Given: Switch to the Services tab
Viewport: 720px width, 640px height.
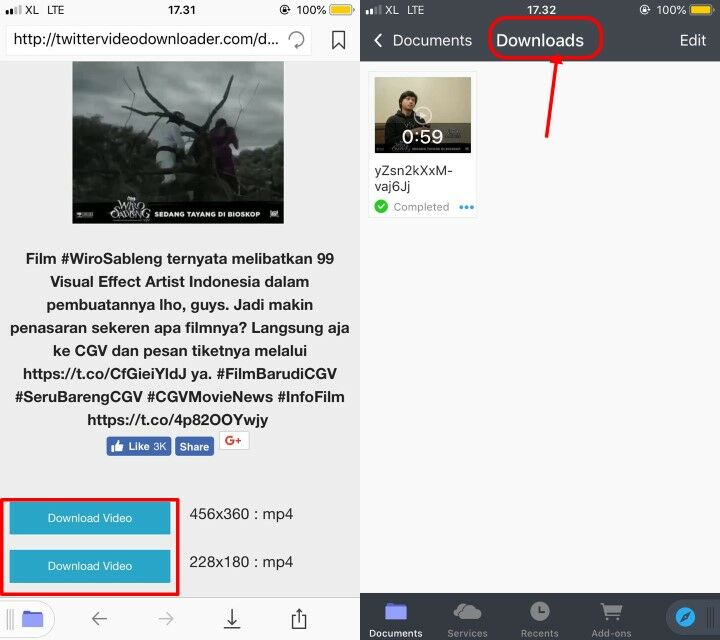Looking at the screenshot, I should (467, 620).
